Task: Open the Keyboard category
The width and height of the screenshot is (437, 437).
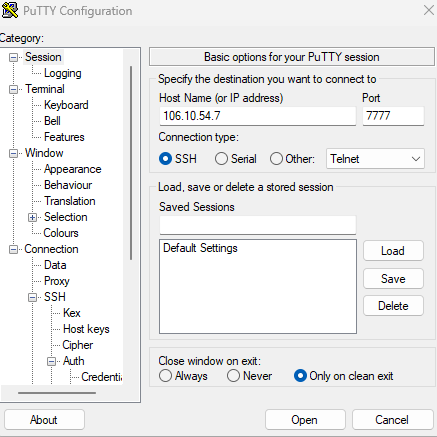Action: pos(66,105)
